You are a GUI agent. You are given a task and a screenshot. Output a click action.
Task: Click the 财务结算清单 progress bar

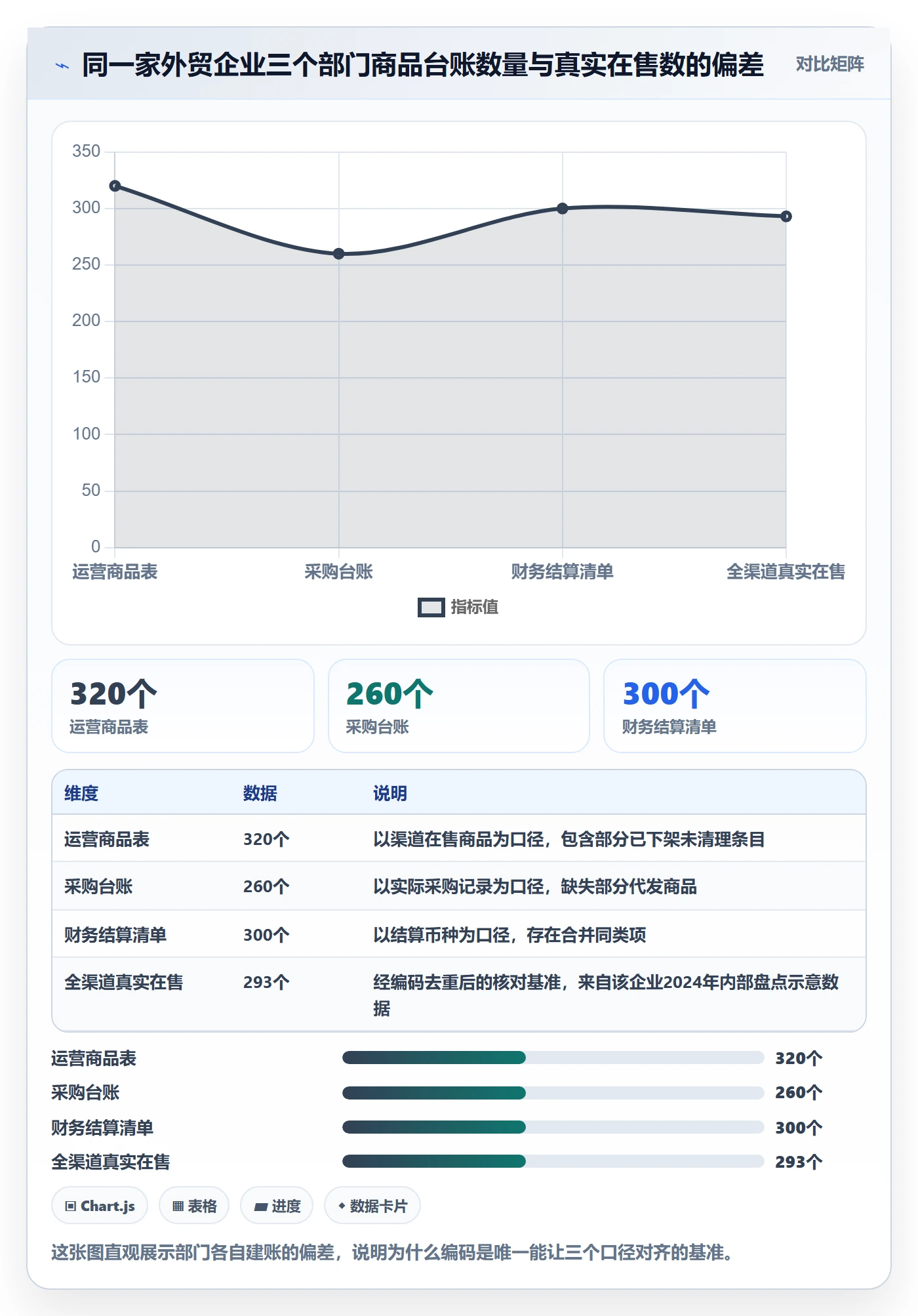(x=553, y=1127)
